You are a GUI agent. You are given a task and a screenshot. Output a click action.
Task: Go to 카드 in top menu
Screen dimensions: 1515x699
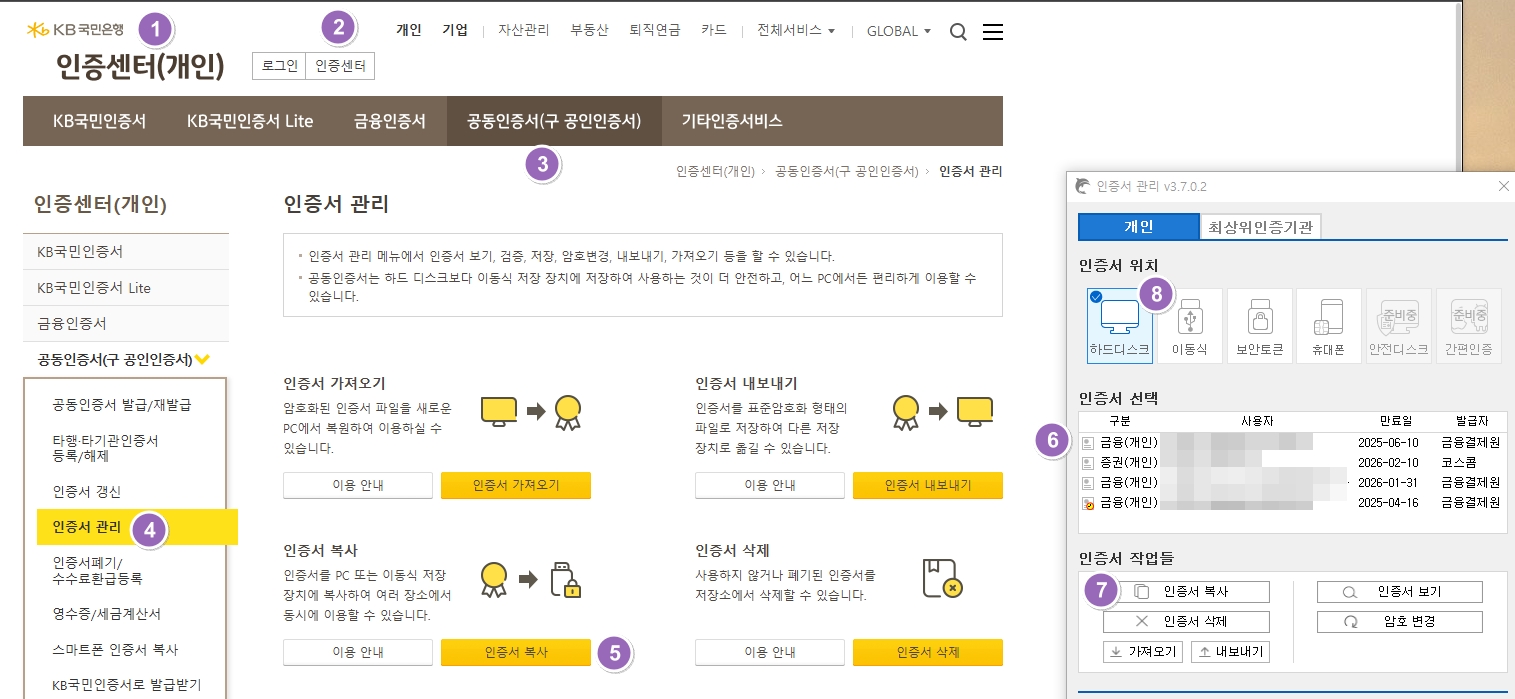[x=714, y=30]
